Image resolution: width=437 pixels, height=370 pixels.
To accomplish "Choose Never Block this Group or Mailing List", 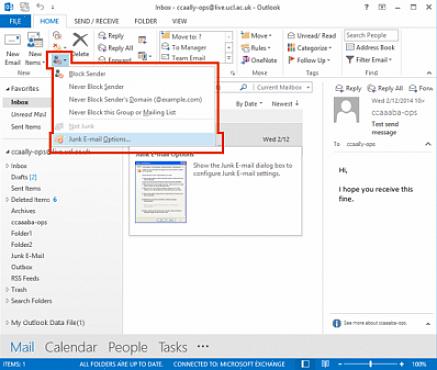I will (133, 112).
